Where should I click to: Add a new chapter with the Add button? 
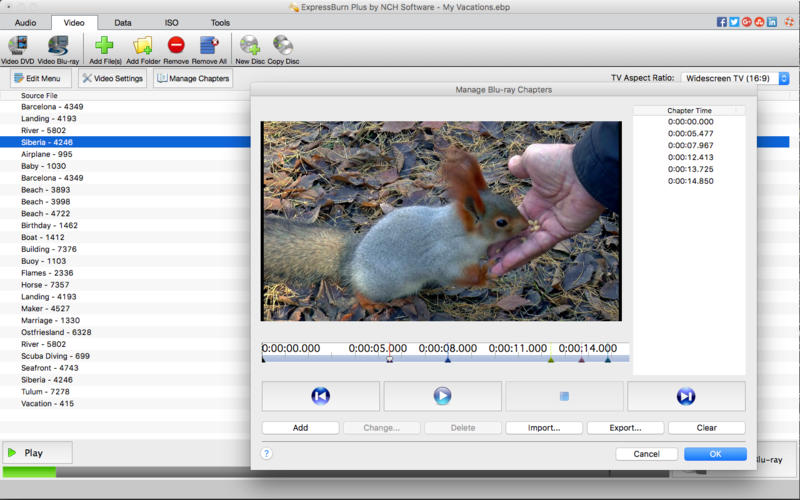[x=301, y=428]
